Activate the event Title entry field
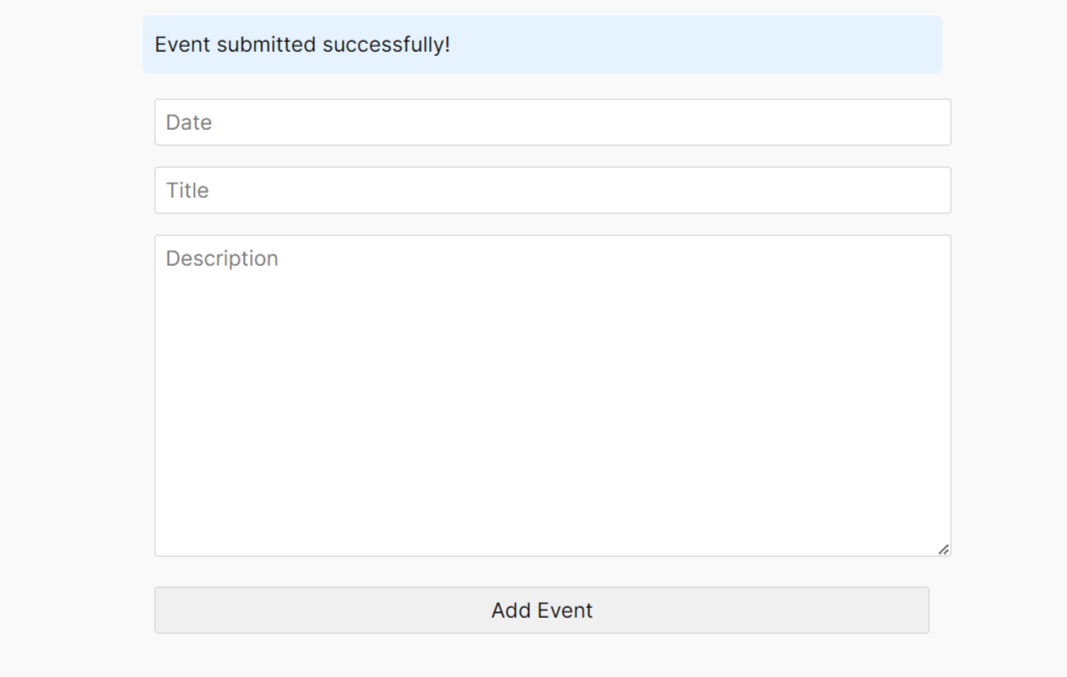 [x=553, y=191]
